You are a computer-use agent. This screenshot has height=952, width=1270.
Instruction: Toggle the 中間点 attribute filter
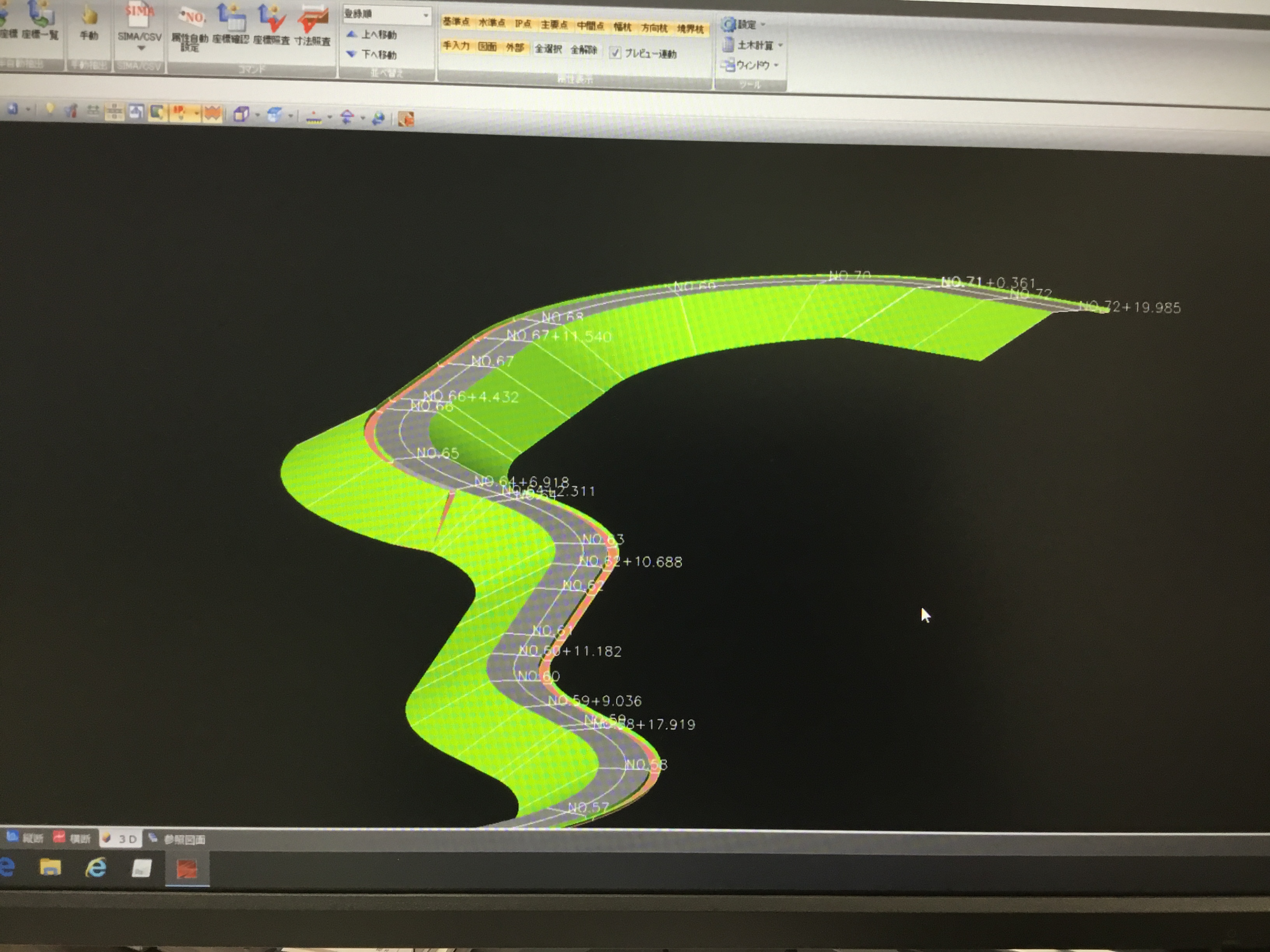590,26
